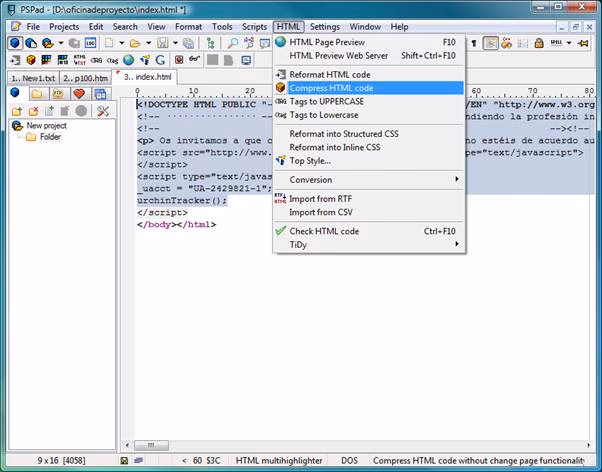
Task: Open the folder explorer tab in side panel
Action: point(37,93)
